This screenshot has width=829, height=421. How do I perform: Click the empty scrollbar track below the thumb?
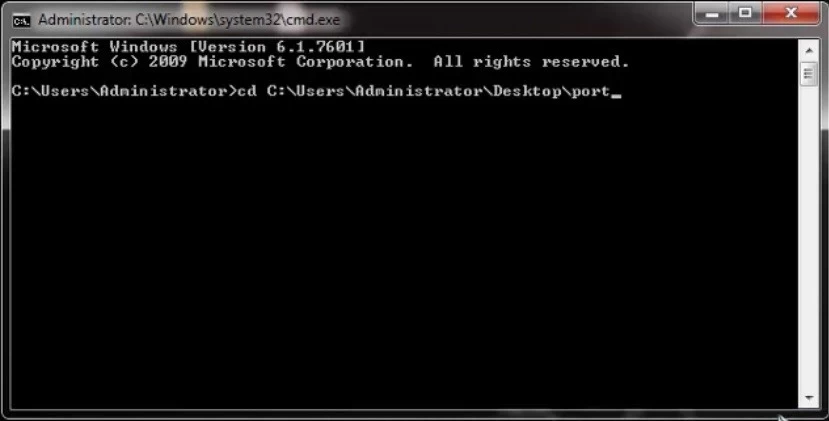click(809, 238)
